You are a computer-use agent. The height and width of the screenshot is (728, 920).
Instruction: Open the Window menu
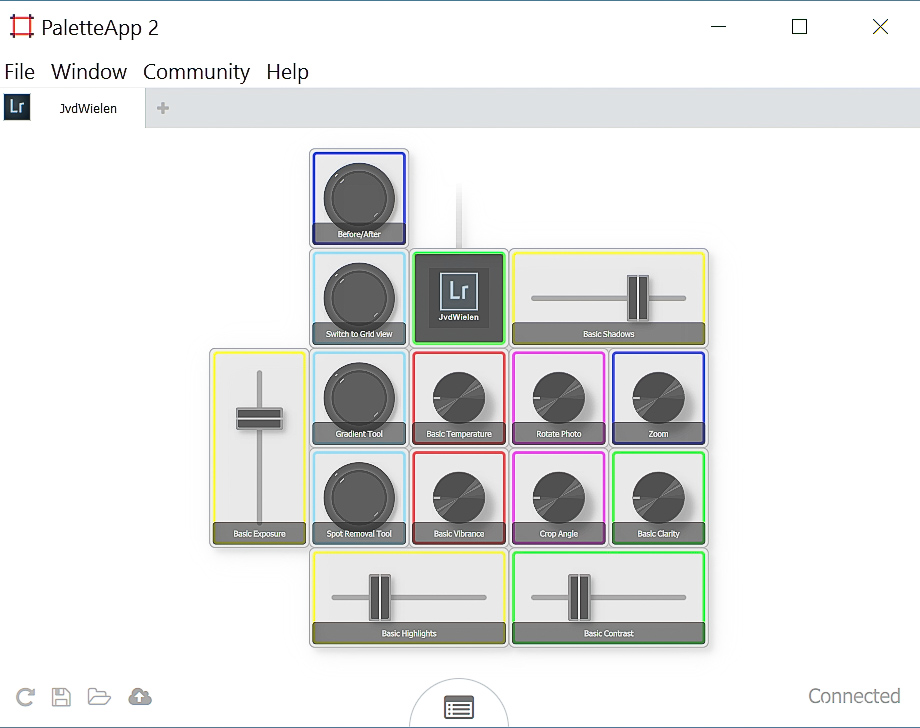pyautogui.click(x=89, y=72)
